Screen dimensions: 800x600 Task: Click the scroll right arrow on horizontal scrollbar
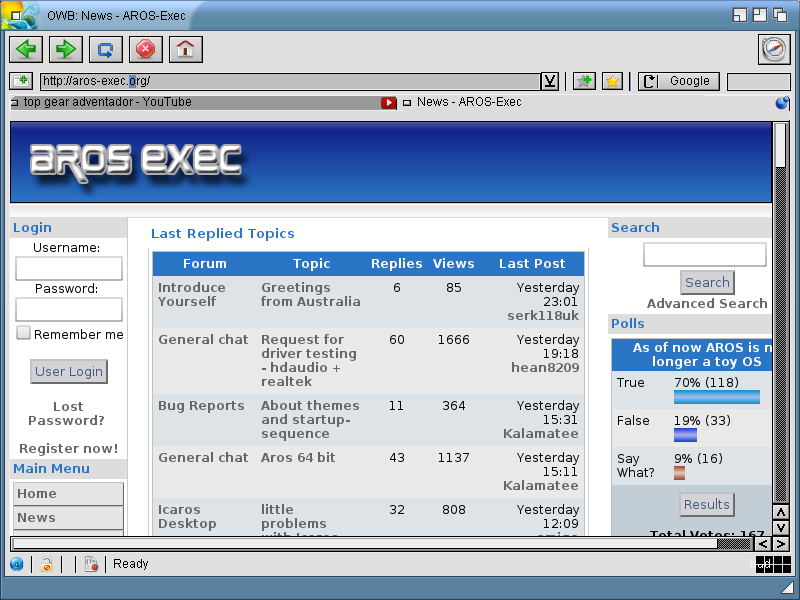pyautogui.click(x=781, y=544)
